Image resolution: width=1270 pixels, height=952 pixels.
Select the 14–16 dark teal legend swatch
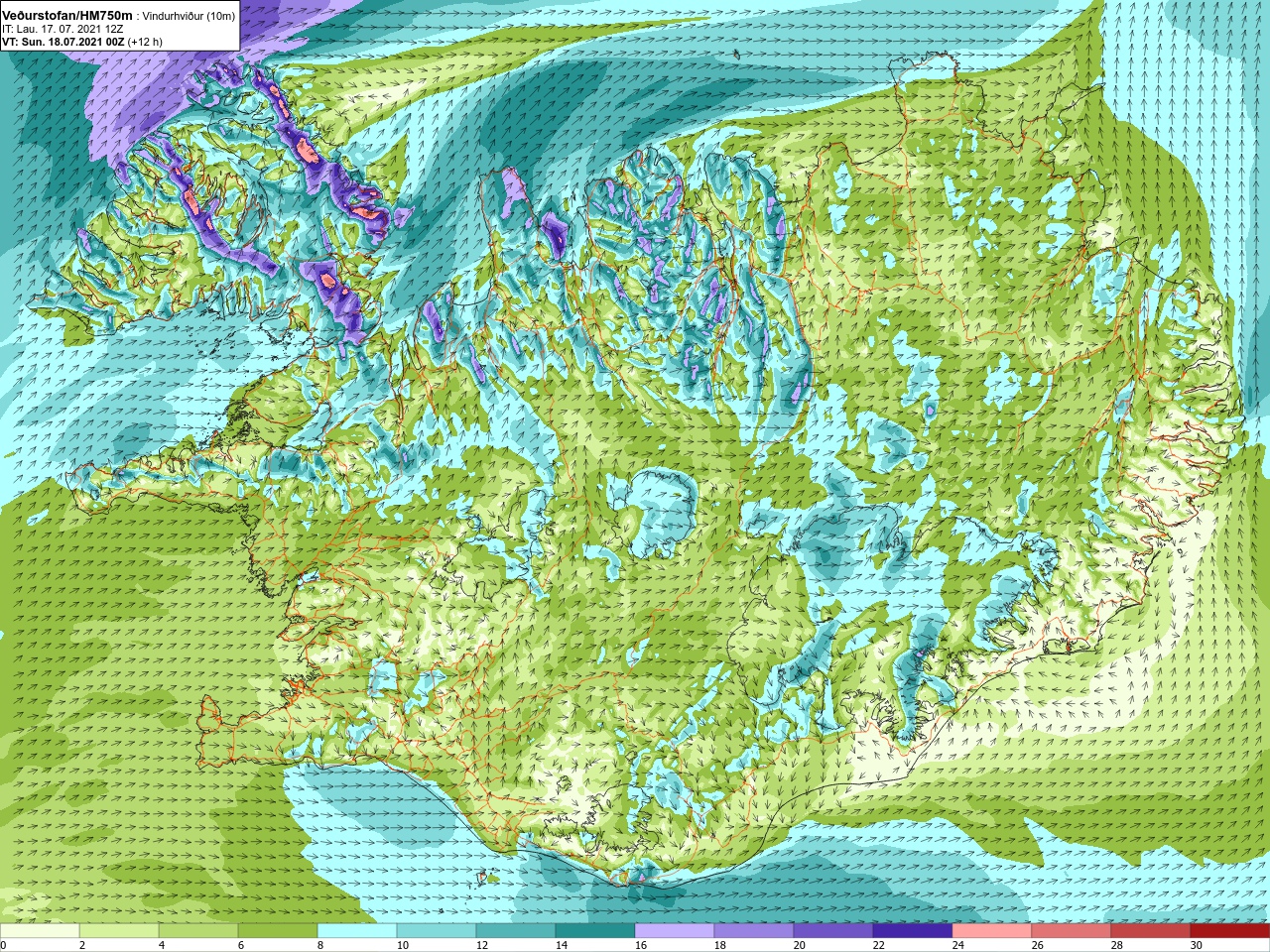coord(595,930)
